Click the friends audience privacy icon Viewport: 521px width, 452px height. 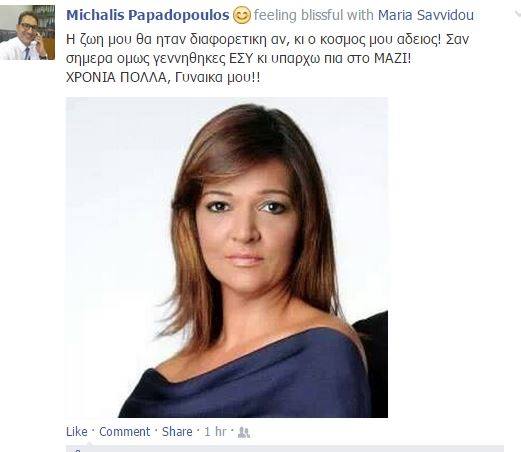tap(244, 433)
